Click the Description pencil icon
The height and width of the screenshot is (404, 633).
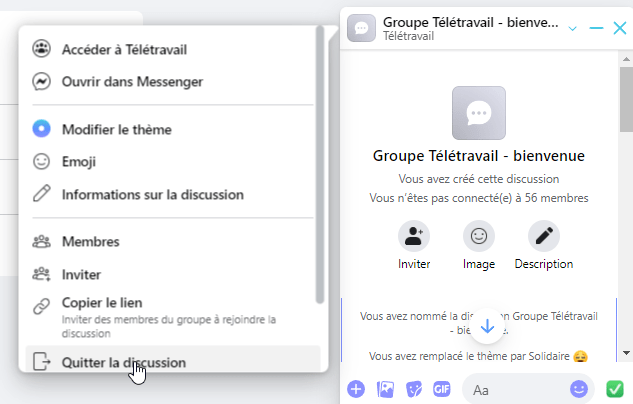click(544, 236)
